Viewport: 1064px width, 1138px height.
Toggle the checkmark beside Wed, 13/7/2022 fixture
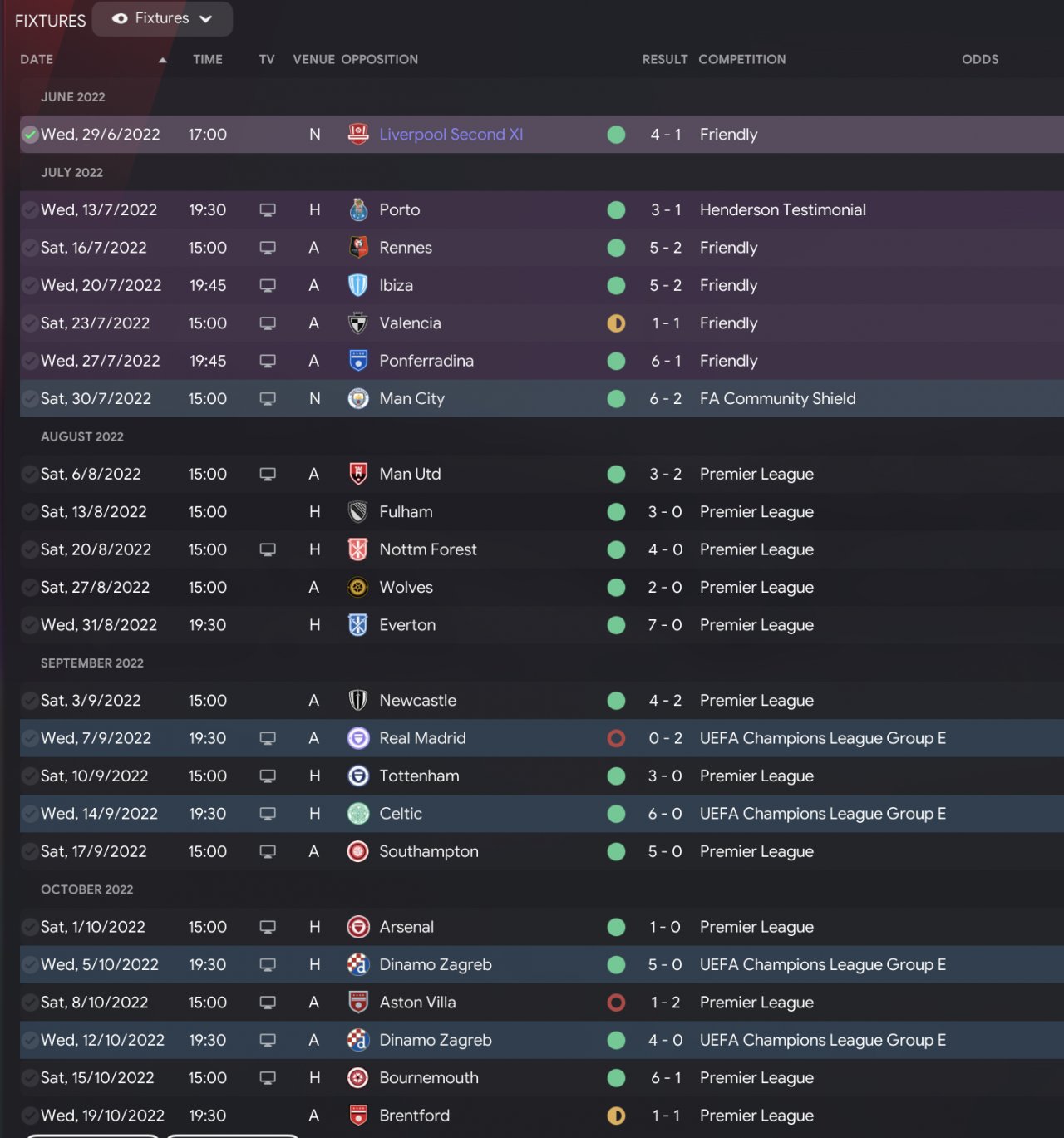[30, 210]
